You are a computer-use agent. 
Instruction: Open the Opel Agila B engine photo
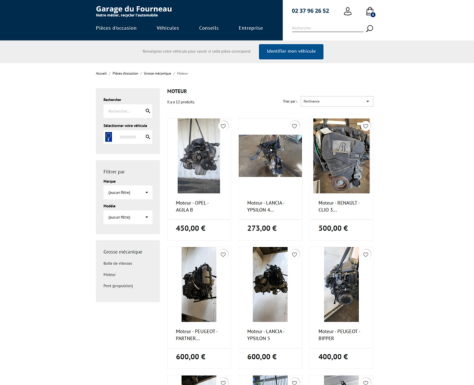pyautogui.click(x=199, y=156)
